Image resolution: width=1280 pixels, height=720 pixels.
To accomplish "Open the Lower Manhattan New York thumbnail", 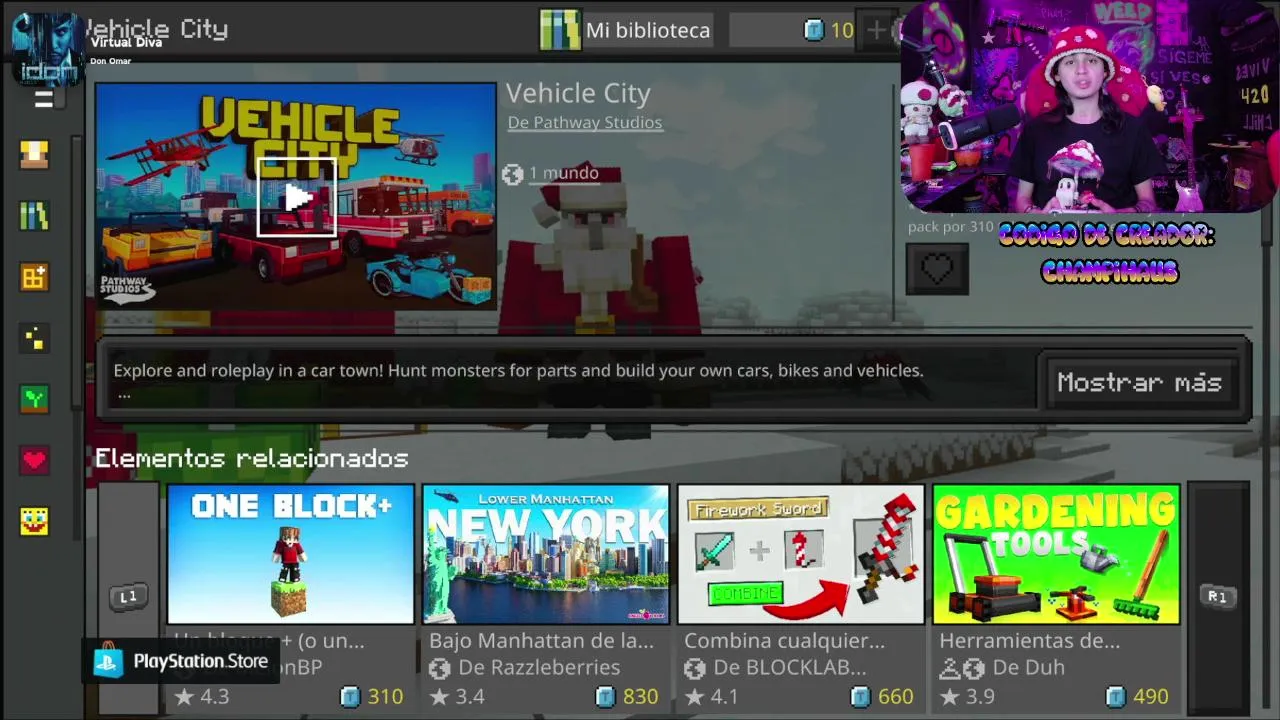I will (545, 554).
